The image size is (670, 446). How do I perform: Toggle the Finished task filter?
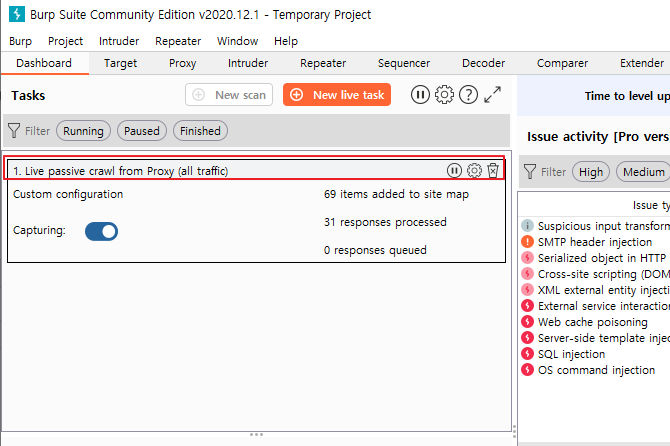(200, 131)
